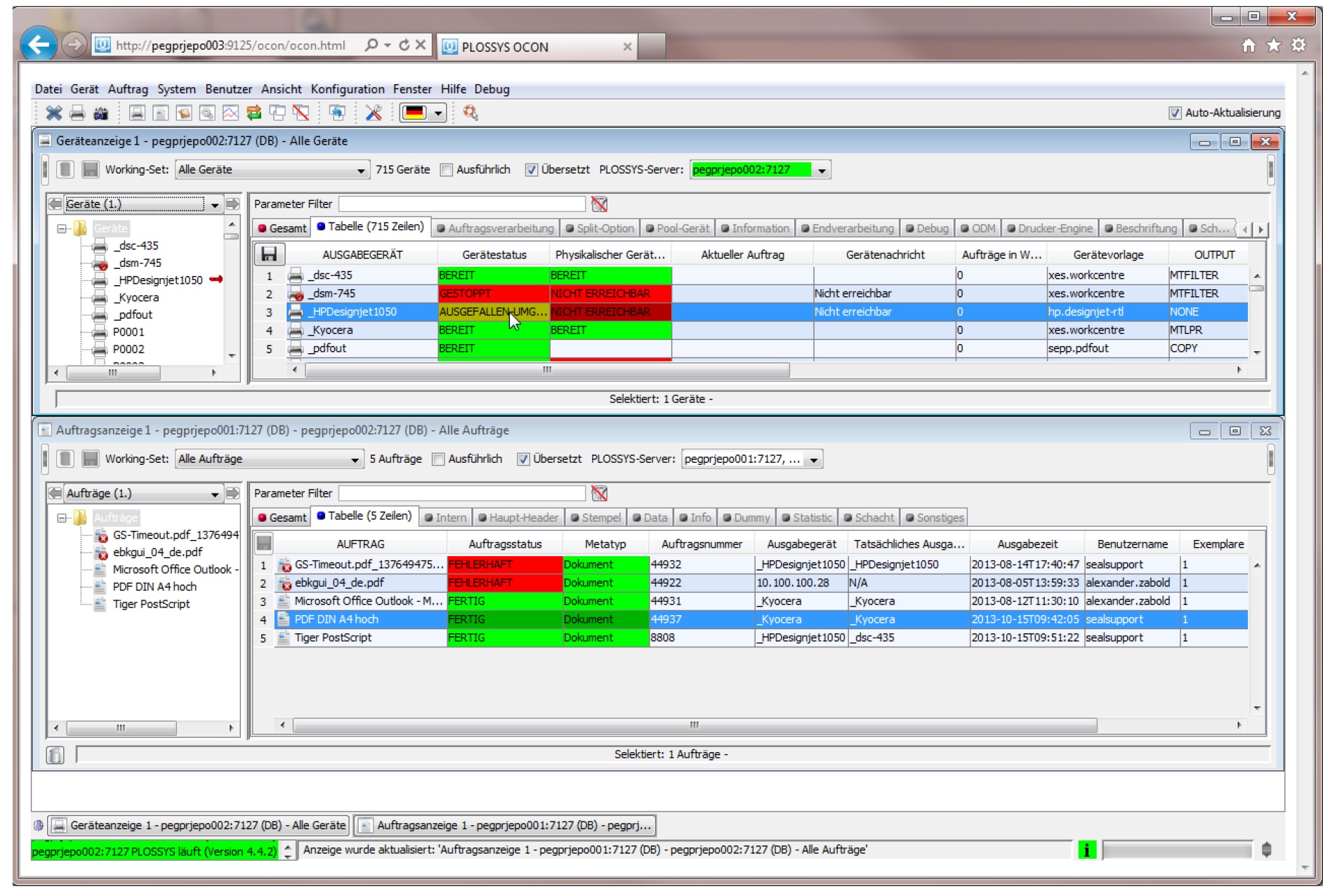The width and height of the screenshot is (1323, 896).
Task: Enable Ausführlich checkbox in Geräteanzeige
Action: [447, 170]
